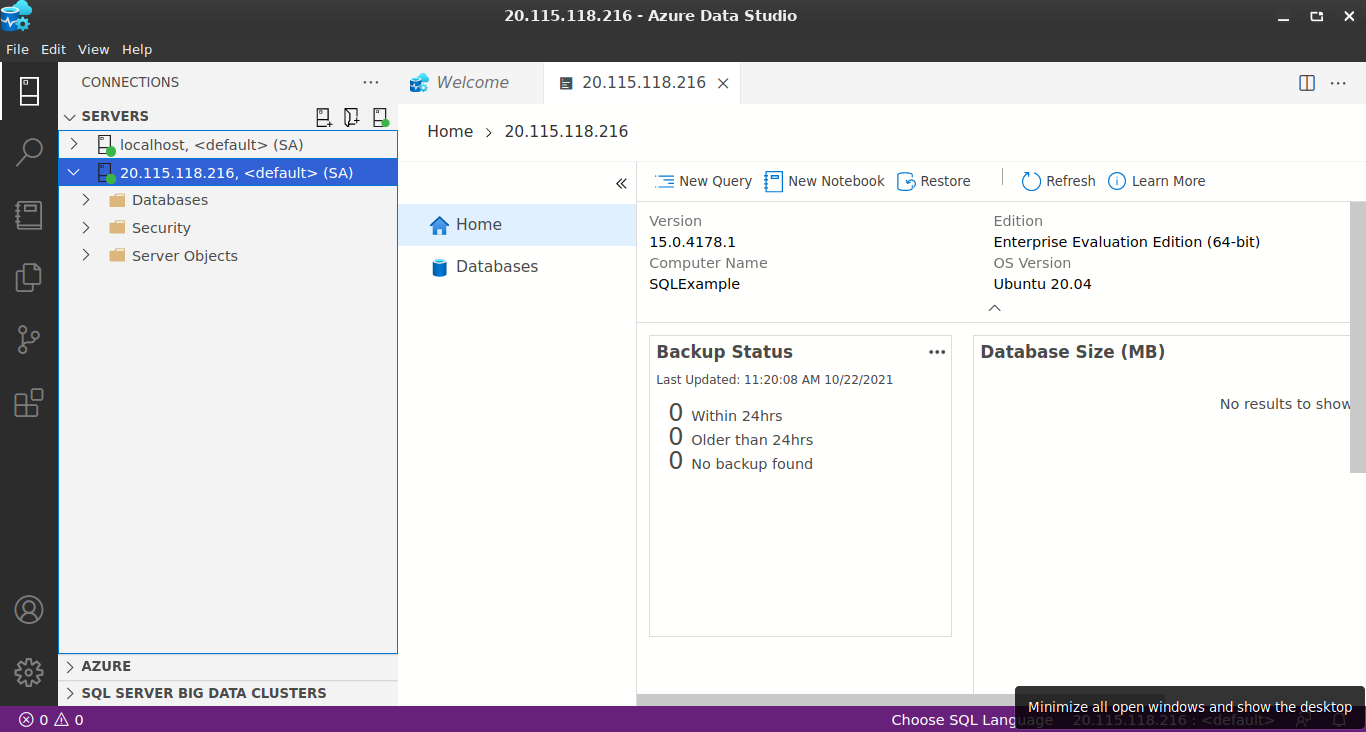Click the Within 24hrs backup count
This screenshot has width=1366, height=732.
676,413
